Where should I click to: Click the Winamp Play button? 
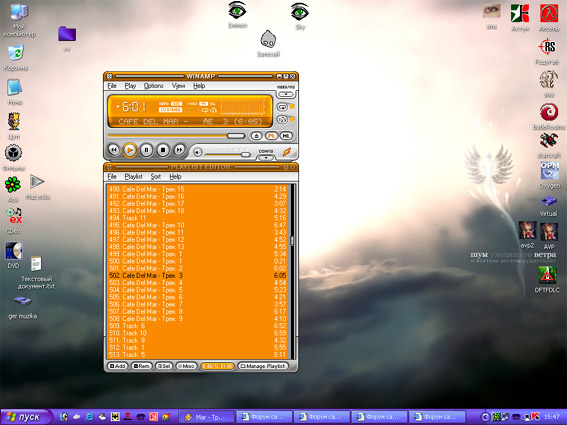(x=129, y=150)
